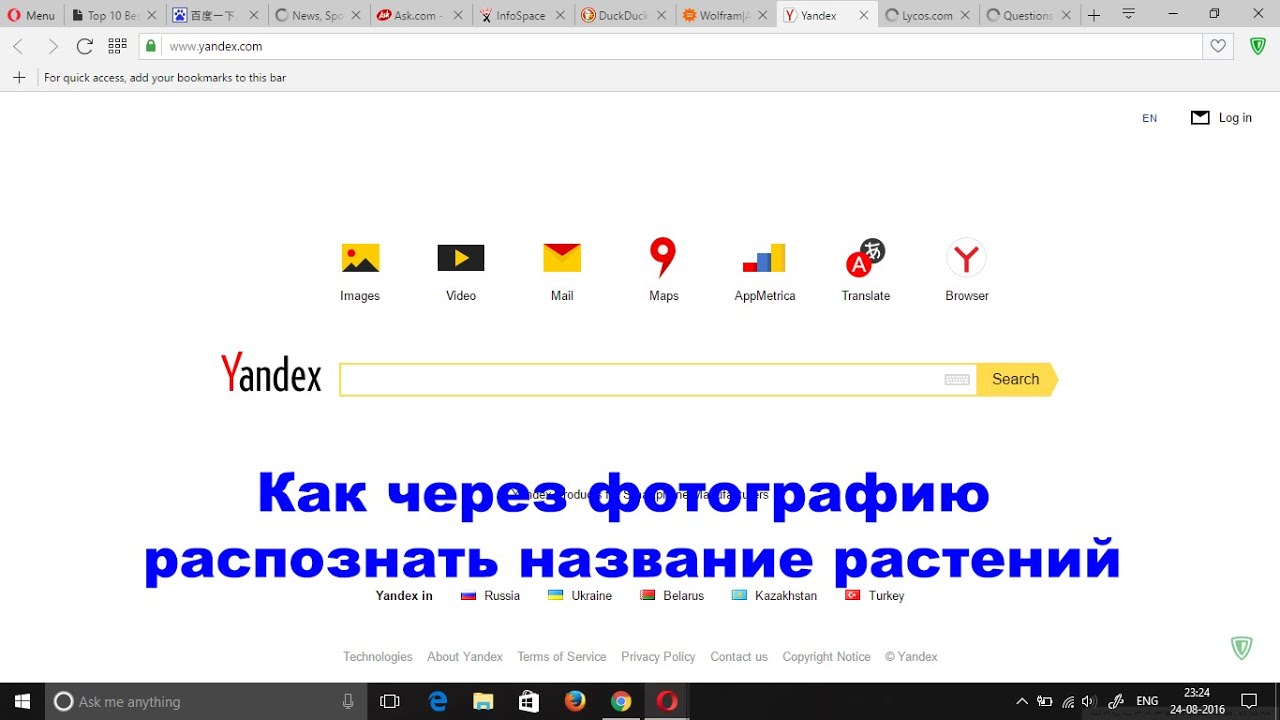Click the Yandex Search button

click(x=1015, y=379)
